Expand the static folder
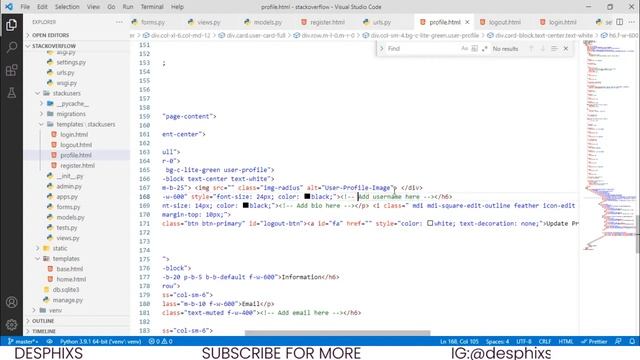Screen dimensions: 640x360 [60, 248]
